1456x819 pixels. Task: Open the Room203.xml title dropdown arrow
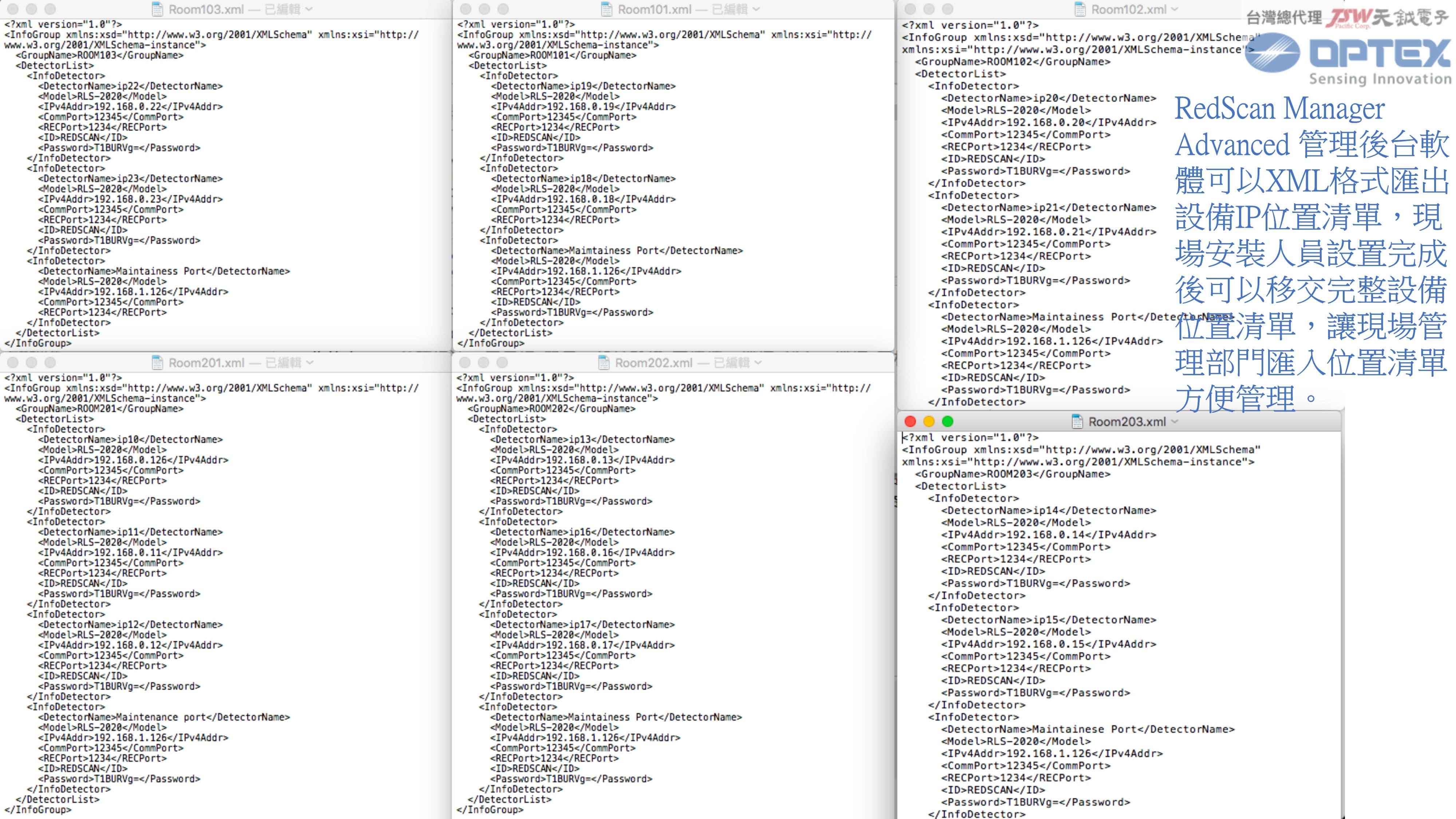[1175, 422]
